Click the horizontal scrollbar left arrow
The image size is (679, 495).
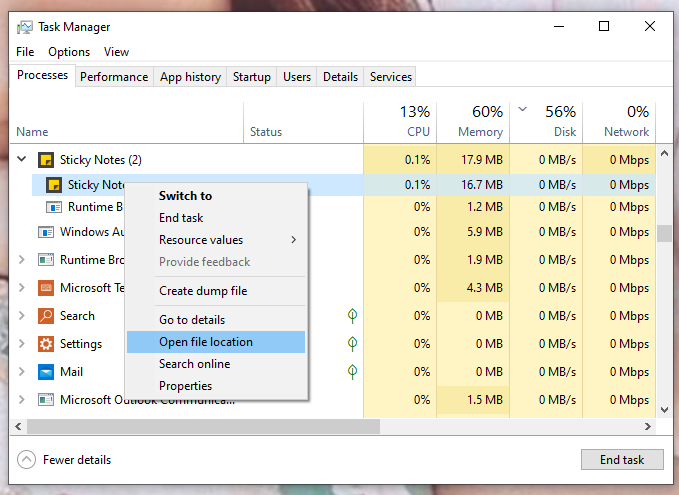coord(18,427)
